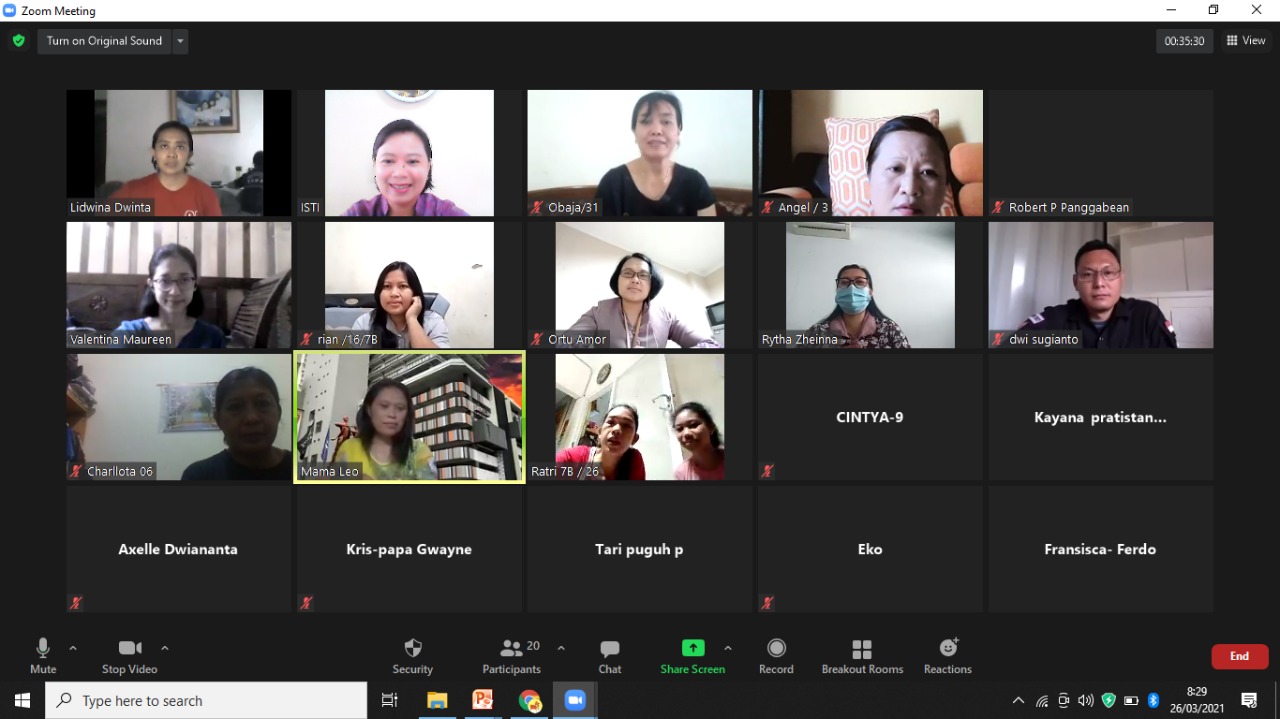Viewport: 1280px width, 719px height.
Task: Click the taskbar search box
Action: point(207,700)
